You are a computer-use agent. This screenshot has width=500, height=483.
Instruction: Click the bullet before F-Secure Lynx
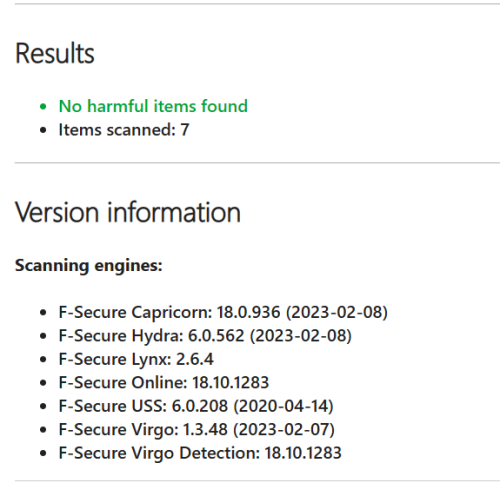(x=43, y=359)
